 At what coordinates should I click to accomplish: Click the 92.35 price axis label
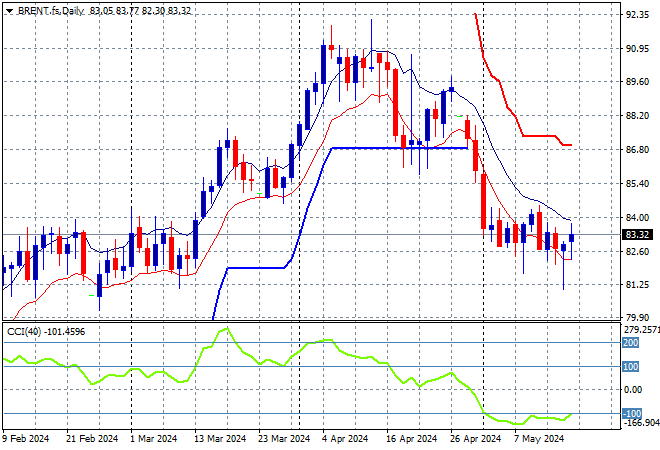click(636, 15)
